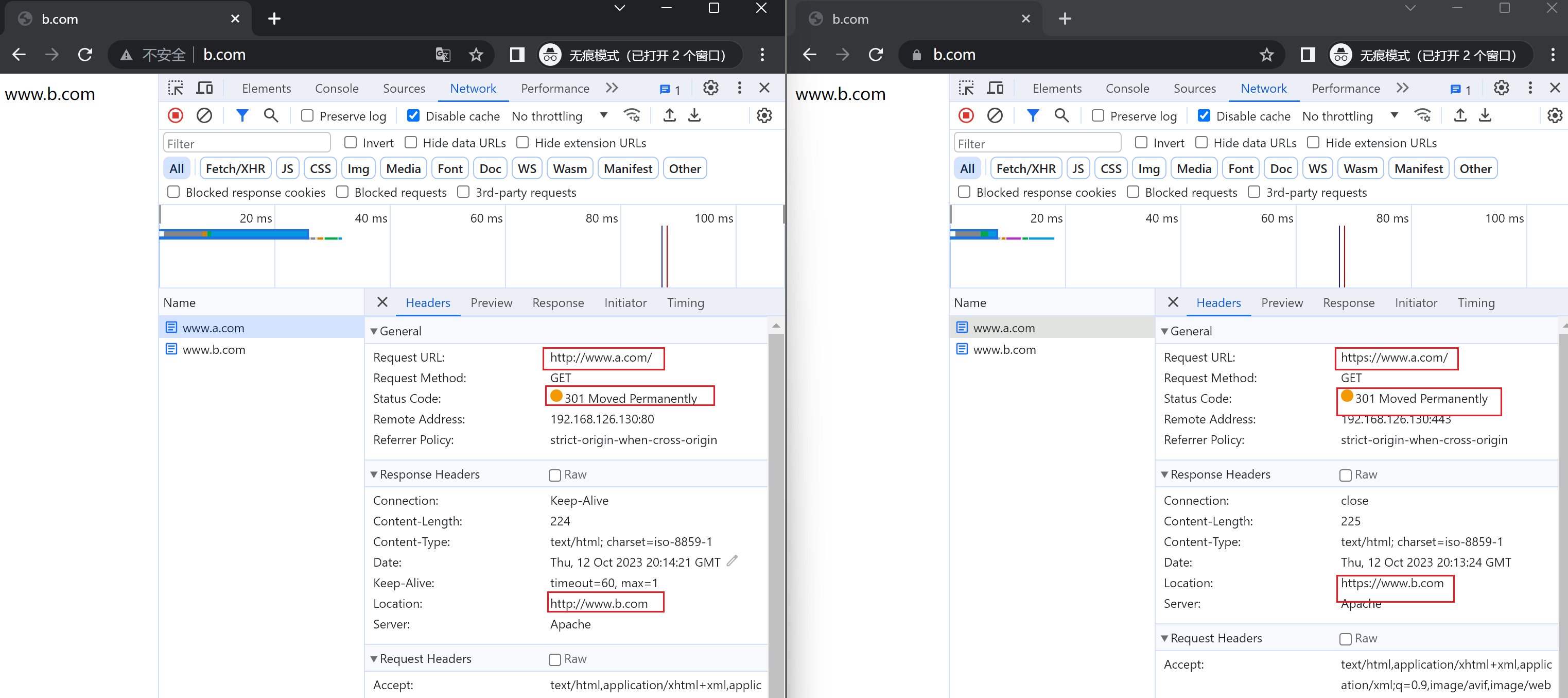Image resolution: width=1568 pixels, height=698 pixels.
Task: Open Console tab in right DevTools
Action: (x=1127, y=88)
